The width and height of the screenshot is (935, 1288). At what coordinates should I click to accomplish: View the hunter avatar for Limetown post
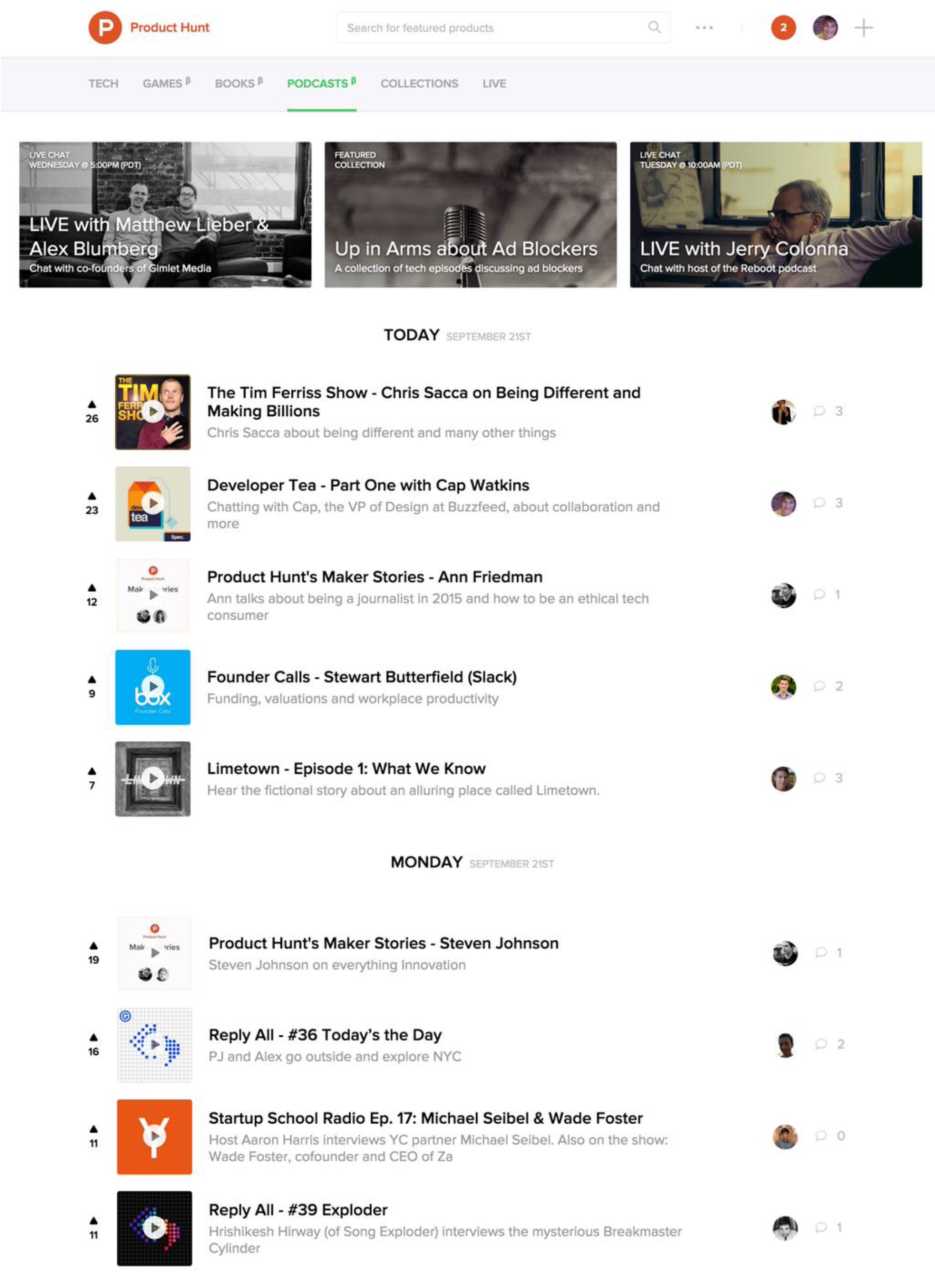783,779
